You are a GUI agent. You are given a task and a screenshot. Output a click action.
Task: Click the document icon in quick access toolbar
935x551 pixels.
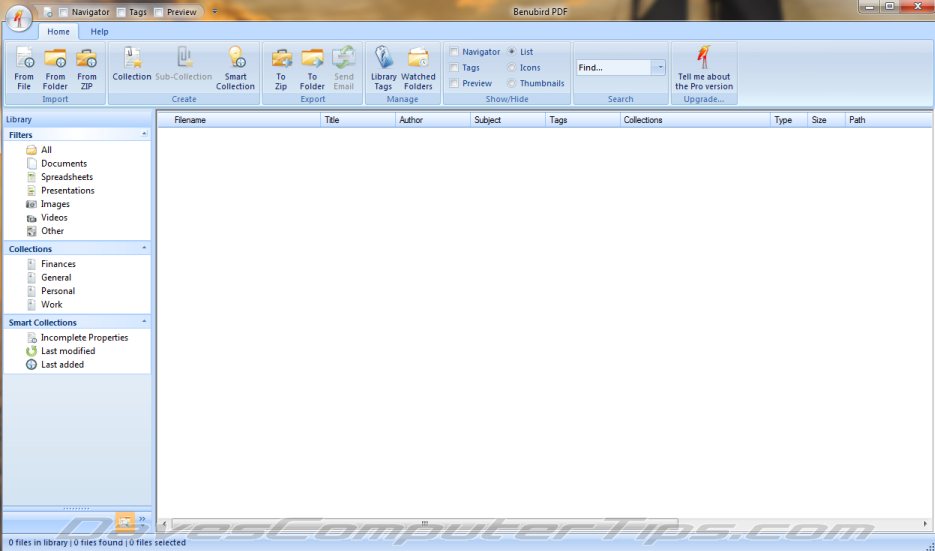[x=48, y=12]
